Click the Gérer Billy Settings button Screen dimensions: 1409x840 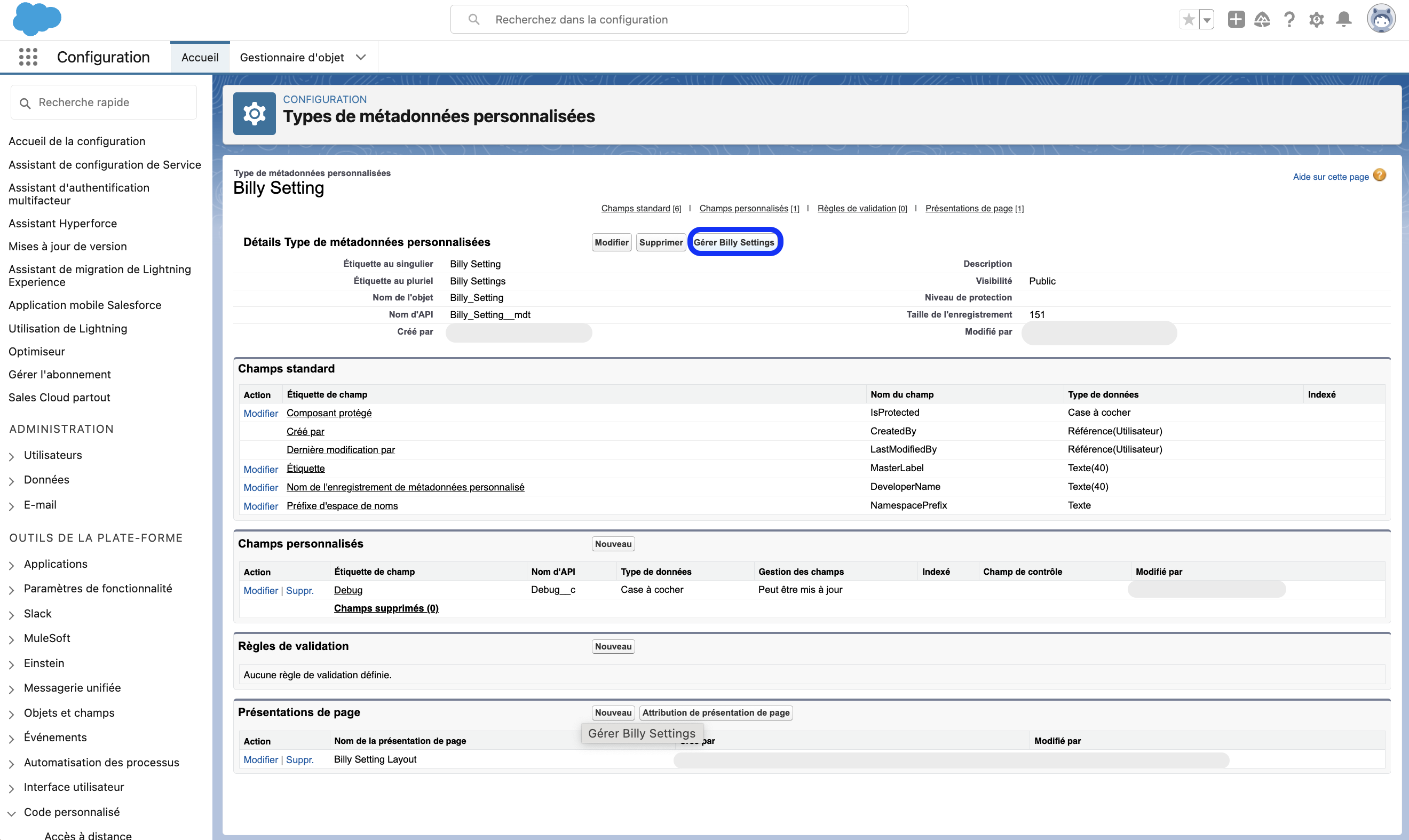click(x=734, y=242)
